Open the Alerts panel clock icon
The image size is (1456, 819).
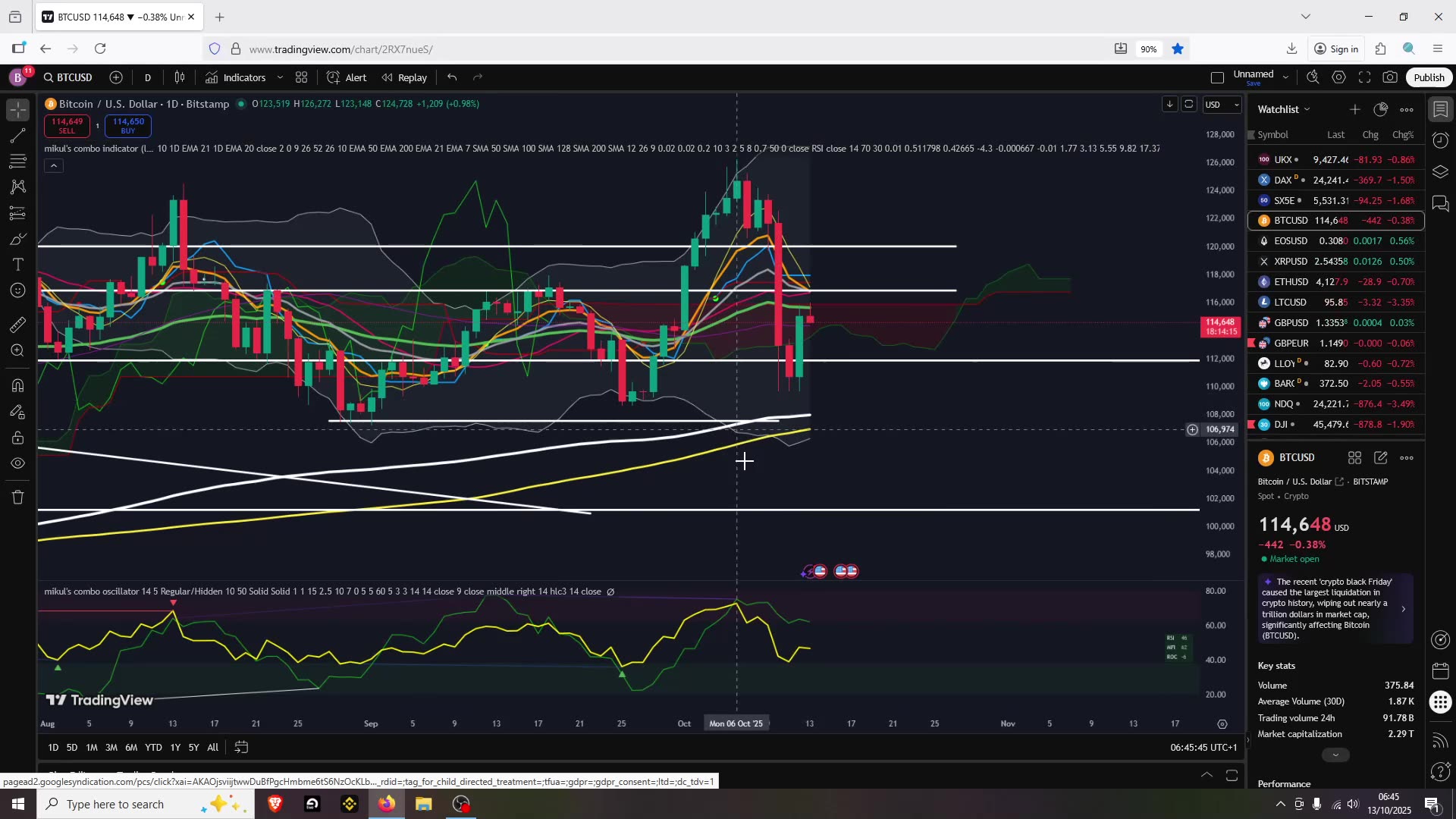pos(1440,140)
